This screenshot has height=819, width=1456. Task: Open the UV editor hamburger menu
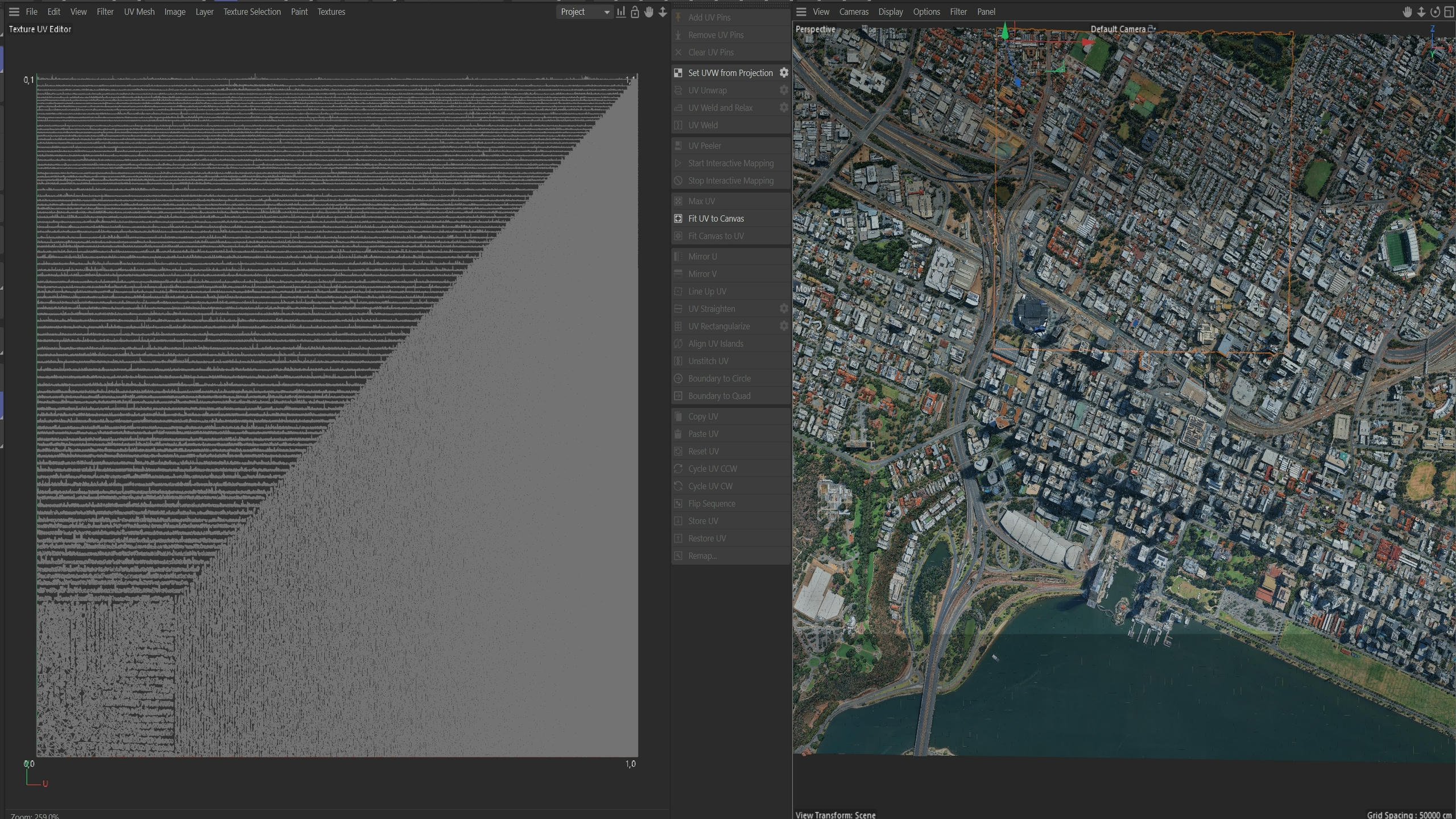click(x=14, y=12)
